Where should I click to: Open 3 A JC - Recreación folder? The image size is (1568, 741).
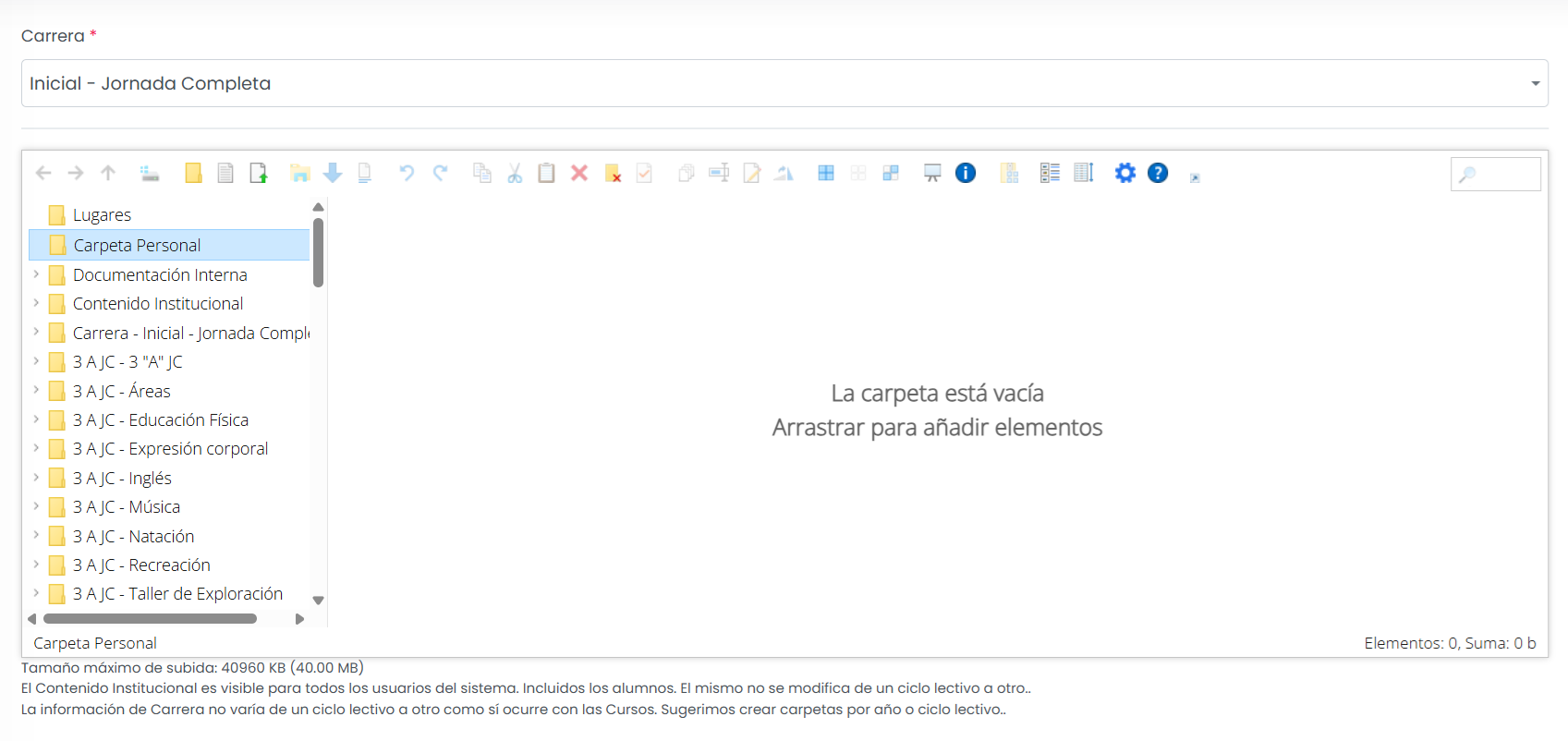(x=141, y=565)
